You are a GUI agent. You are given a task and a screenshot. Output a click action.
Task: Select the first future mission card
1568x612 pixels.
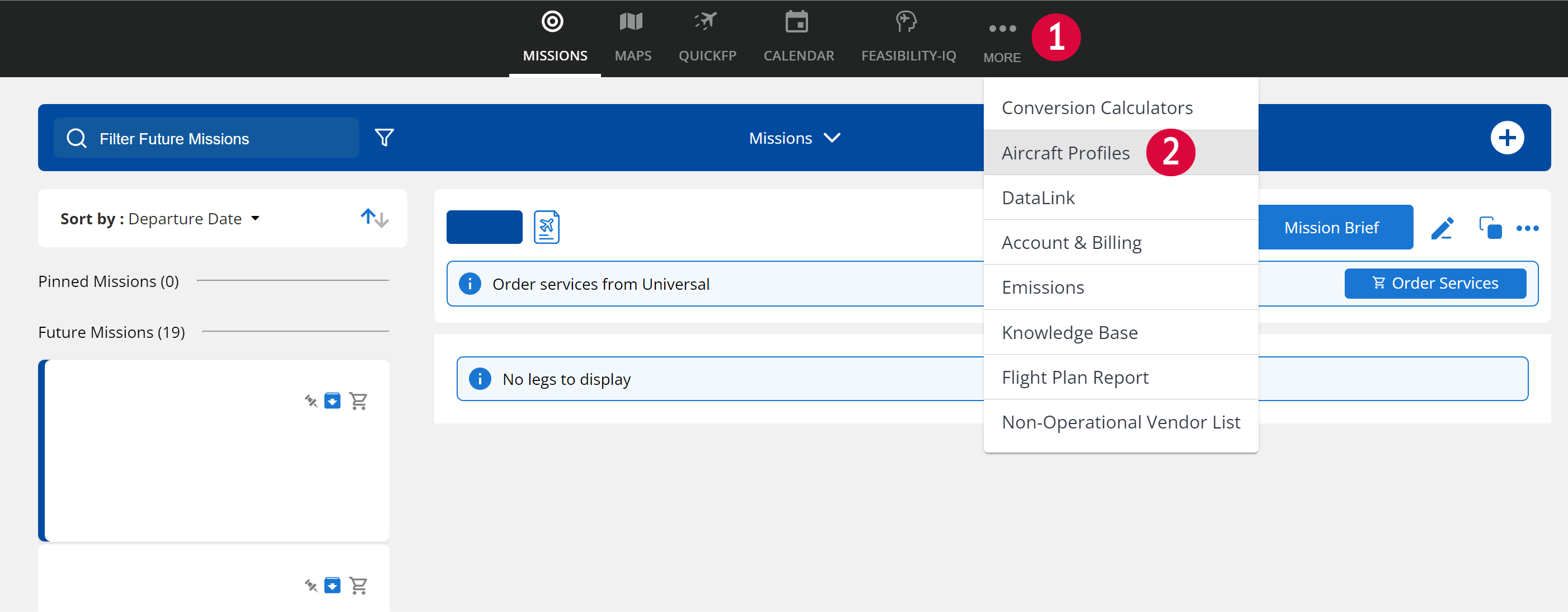214,451
